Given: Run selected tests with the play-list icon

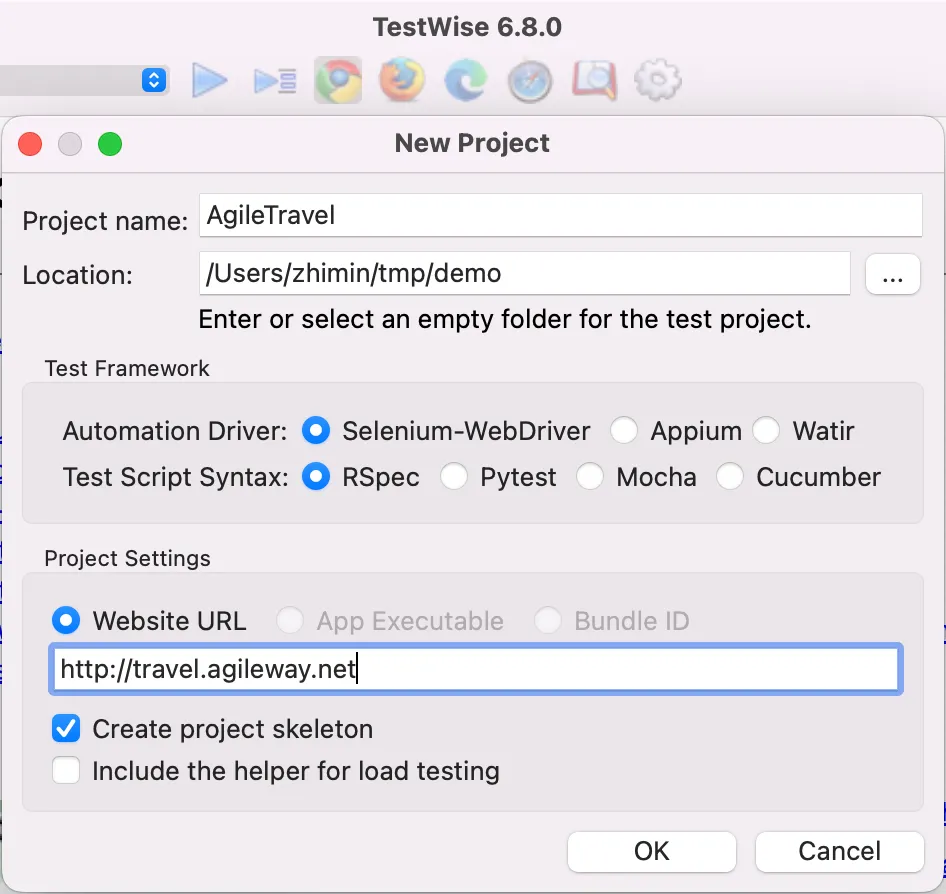Looking at the screenshot, I should (275, 81).
